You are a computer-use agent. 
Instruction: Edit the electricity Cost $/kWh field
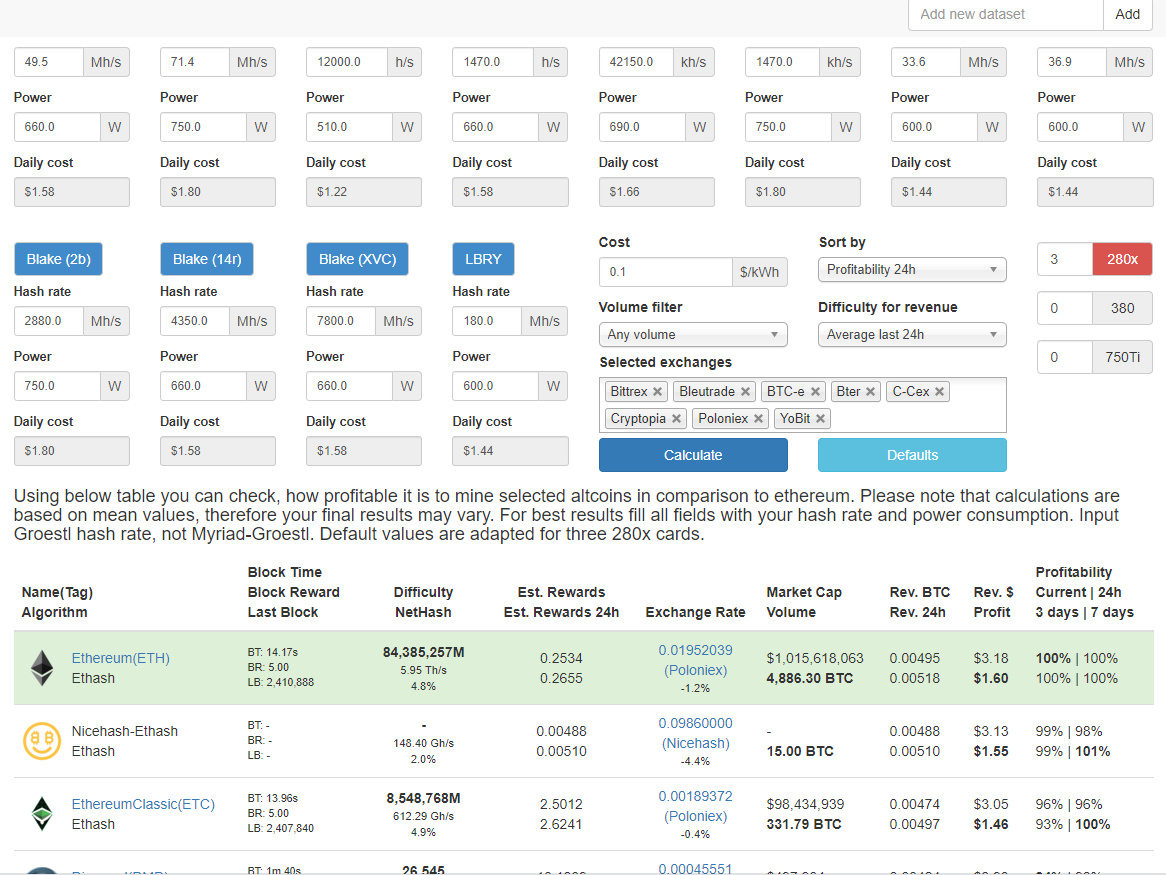click(666, 272)
